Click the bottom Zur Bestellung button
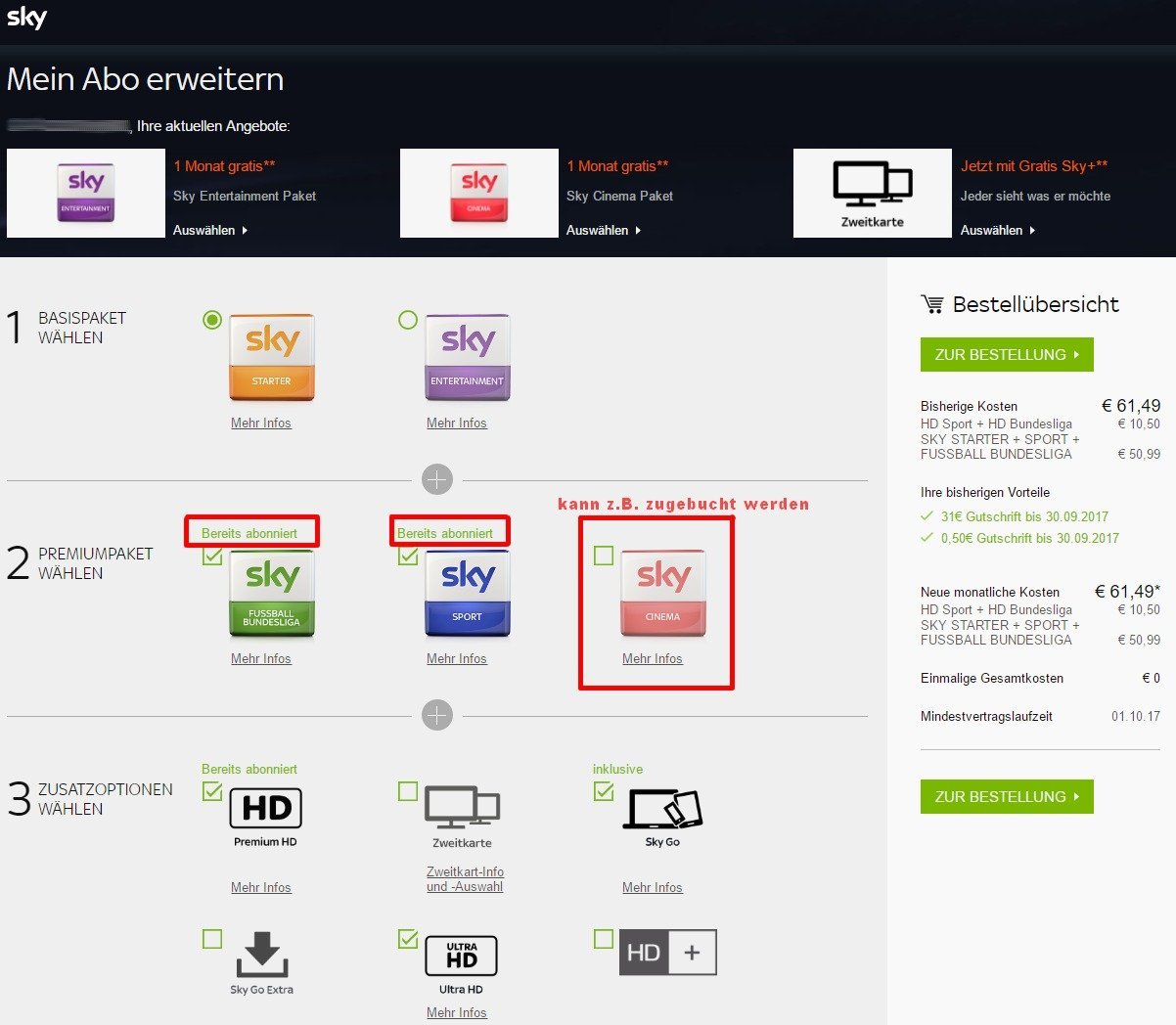Image resolution: width=1176 pixels, height=1025 pixels. (x=1007, y=797)
